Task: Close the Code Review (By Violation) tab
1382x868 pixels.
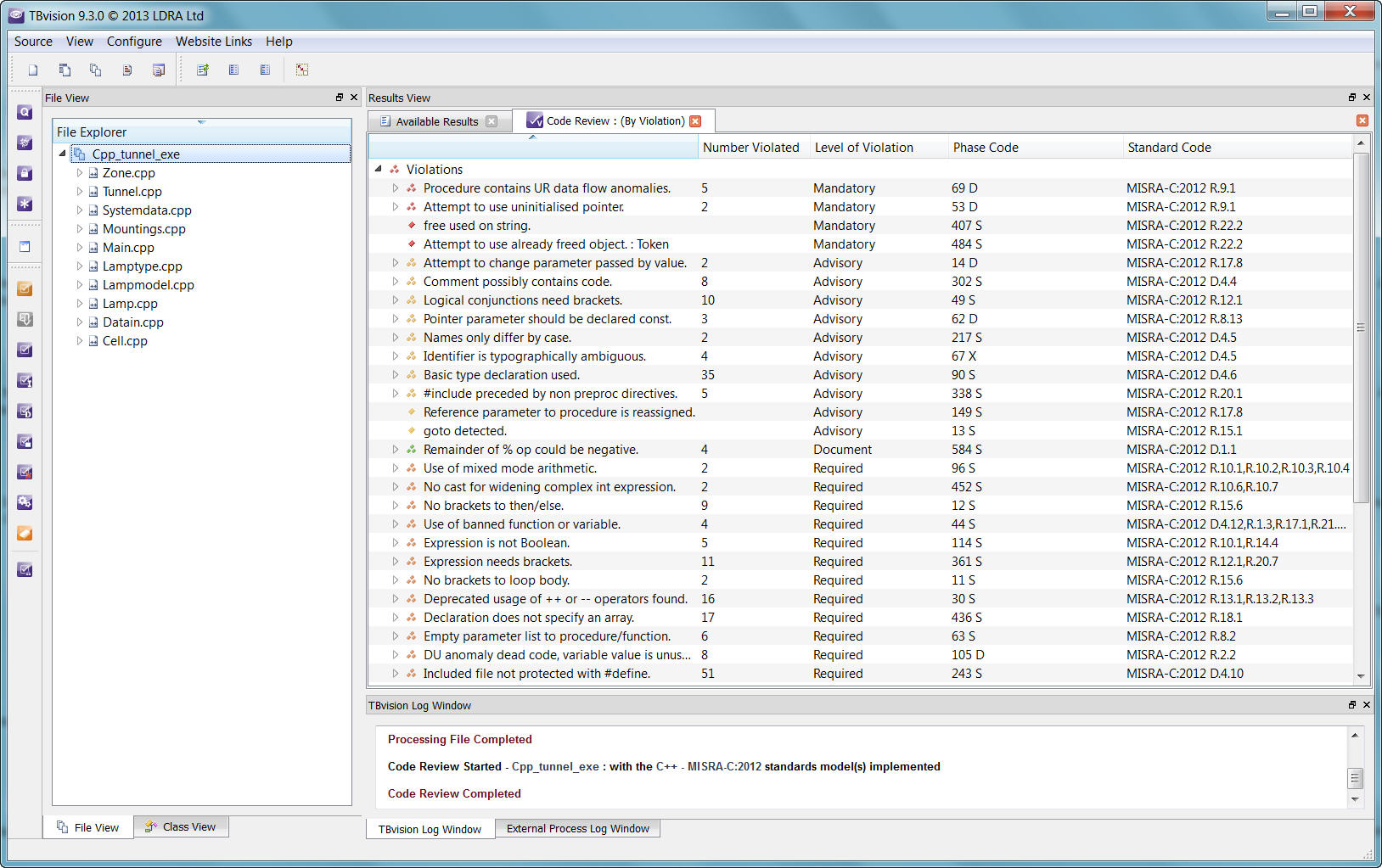Action: 696,121
